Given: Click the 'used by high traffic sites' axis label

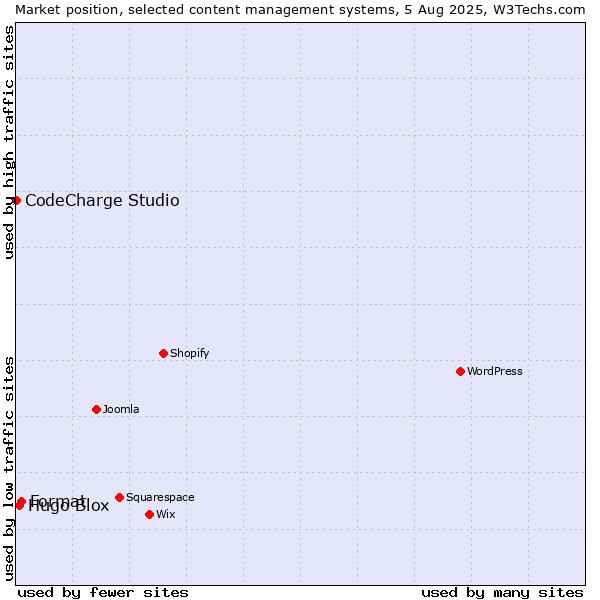Looking at the screenshot, I should pos(8,142).
